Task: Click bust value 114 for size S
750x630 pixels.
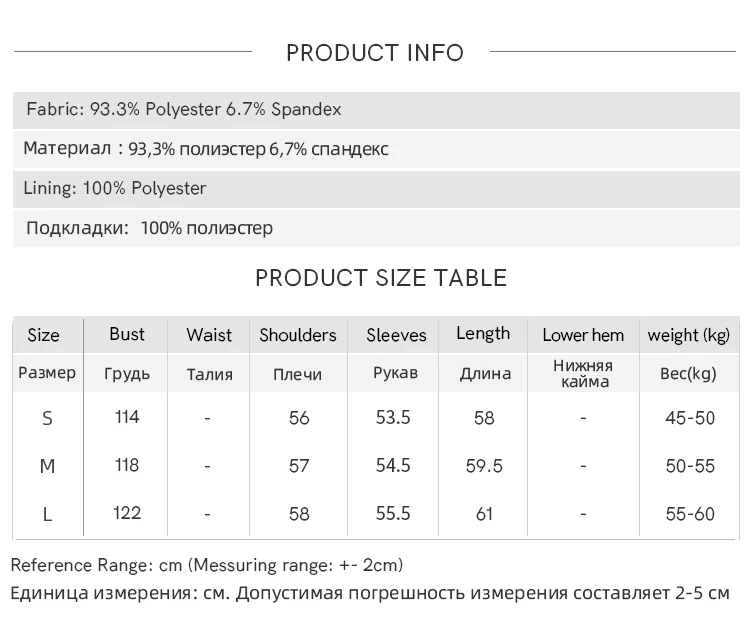Action: point(127,417)
